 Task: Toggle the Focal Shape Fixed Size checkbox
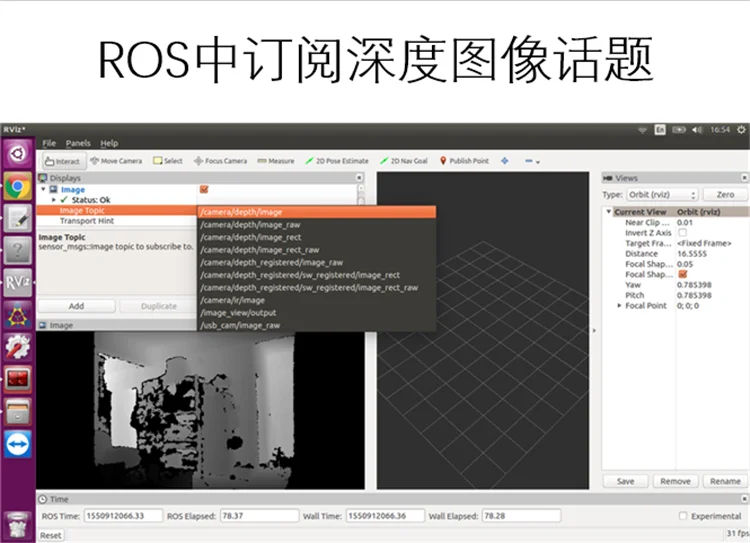click(683, 274)
